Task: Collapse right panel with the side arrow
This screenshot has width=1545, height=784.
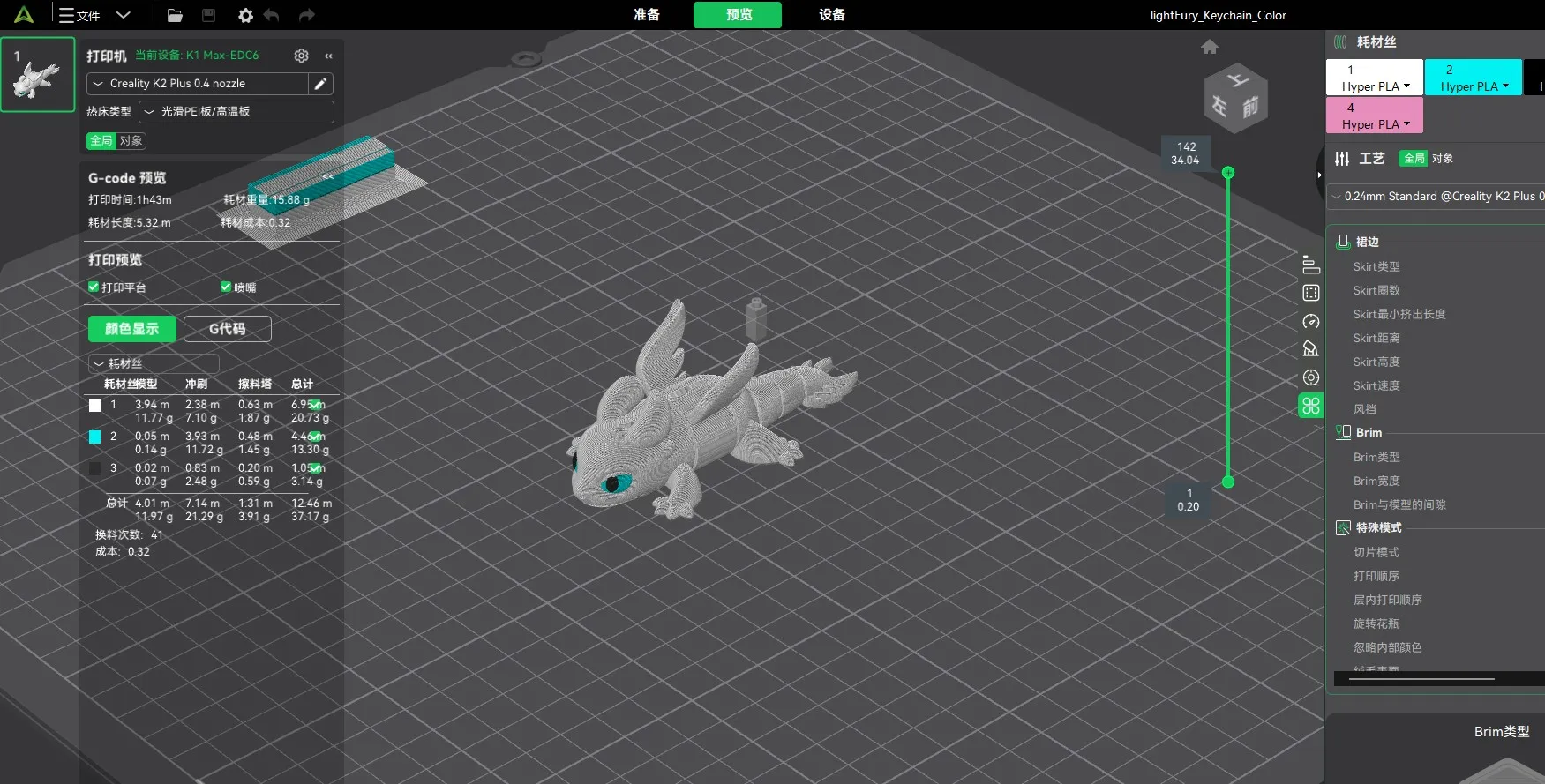Action: 1320,175
